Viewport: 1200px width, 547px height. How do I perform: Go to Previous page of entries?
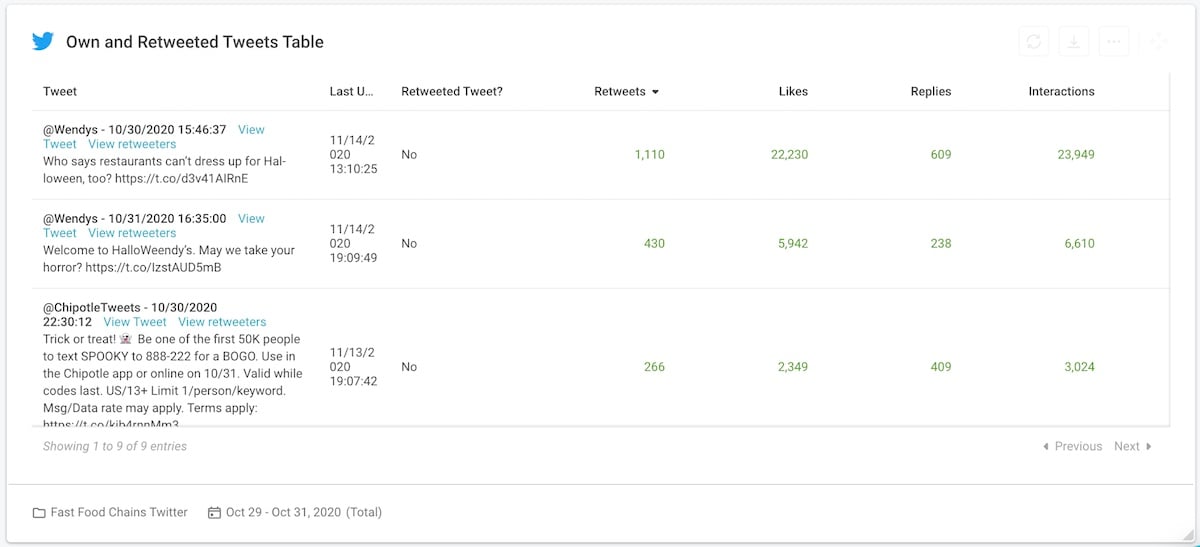point(1072,446)
